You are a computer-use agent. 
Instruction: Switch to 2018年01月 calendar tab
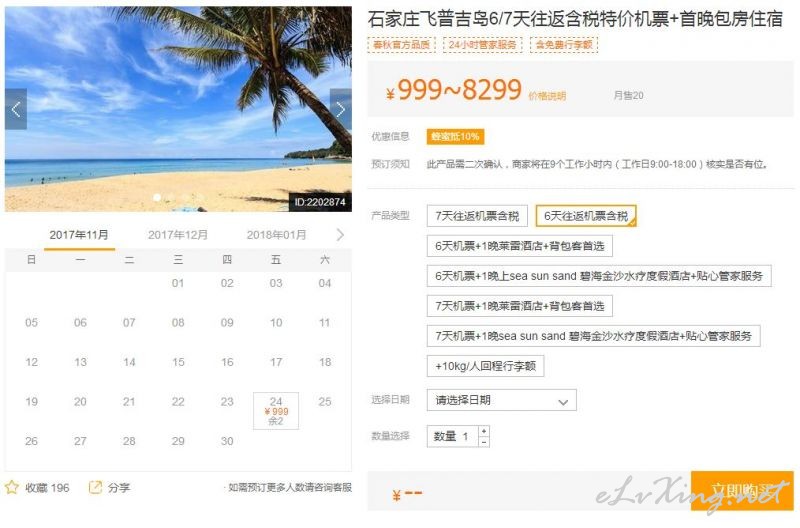(277, 235)
